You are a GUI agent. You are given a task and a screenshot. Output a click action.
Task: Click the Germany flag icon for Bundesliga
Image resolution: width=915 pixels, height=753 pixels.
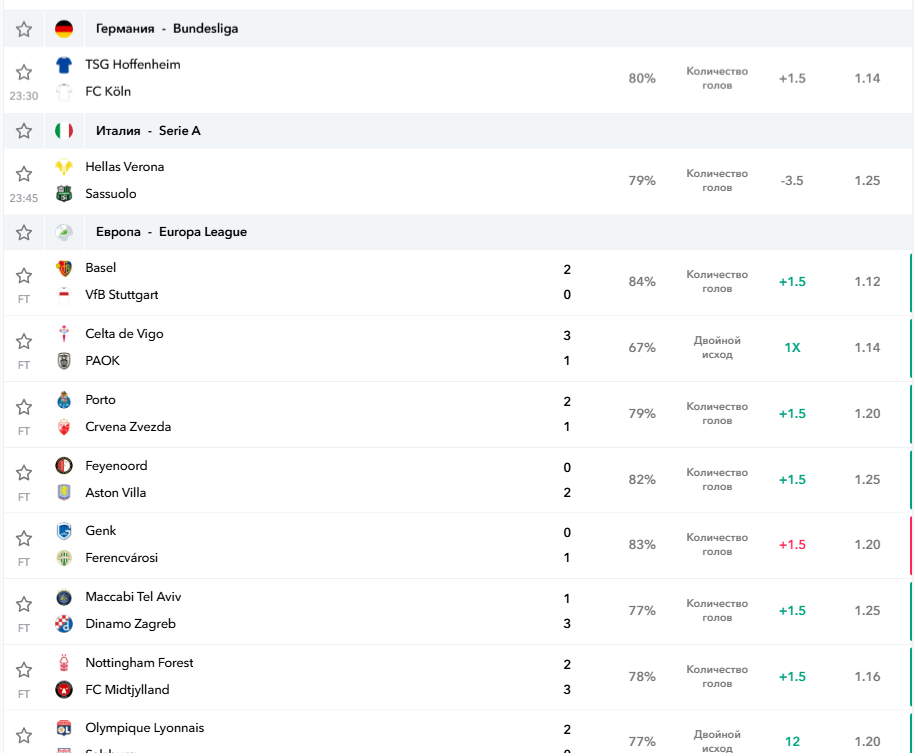[64, 29]
